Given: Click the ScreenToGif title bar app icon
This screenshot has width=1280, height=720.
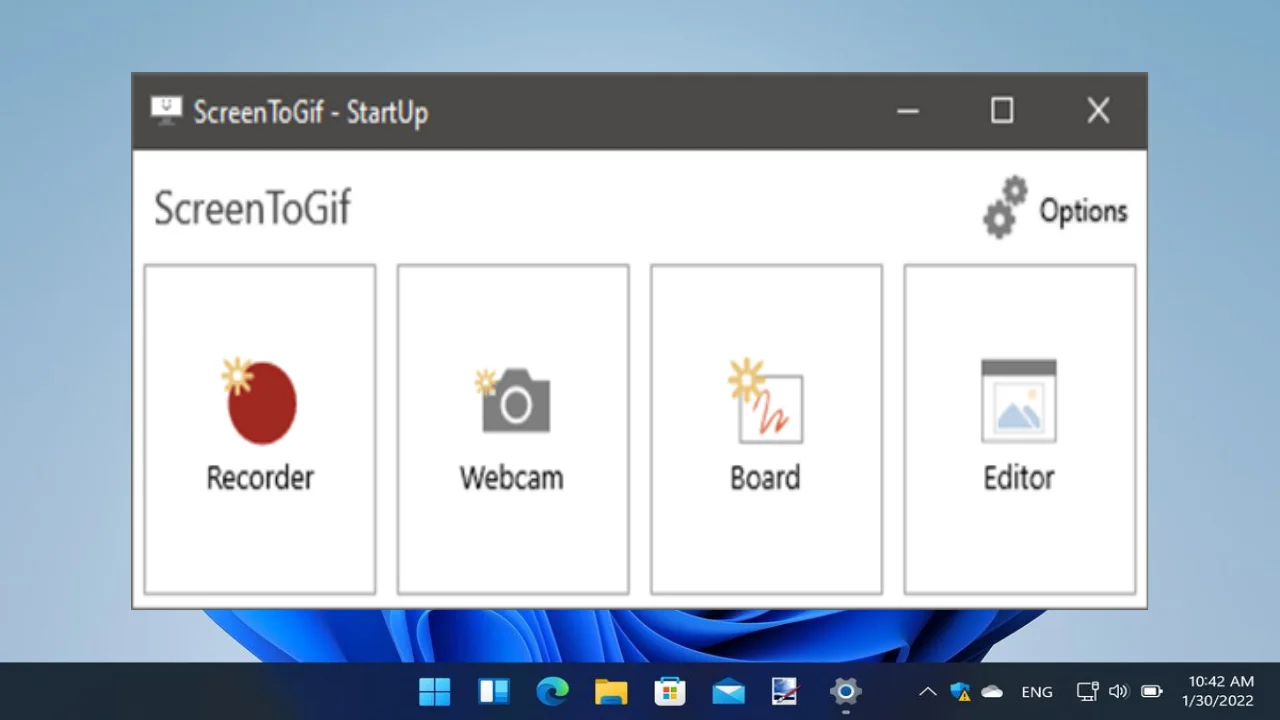Looking at the screenshot, I should point(166,110).
